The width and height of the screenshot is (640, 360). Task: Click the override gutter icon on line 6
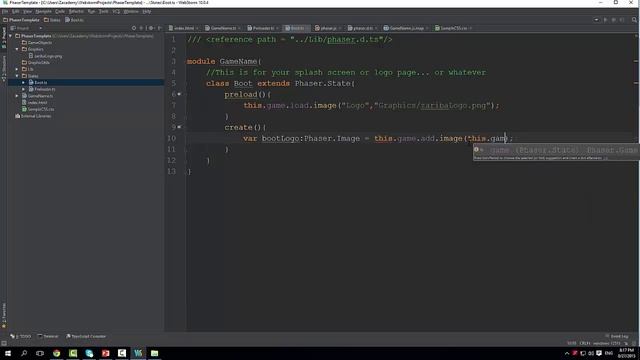click(179, 94)
